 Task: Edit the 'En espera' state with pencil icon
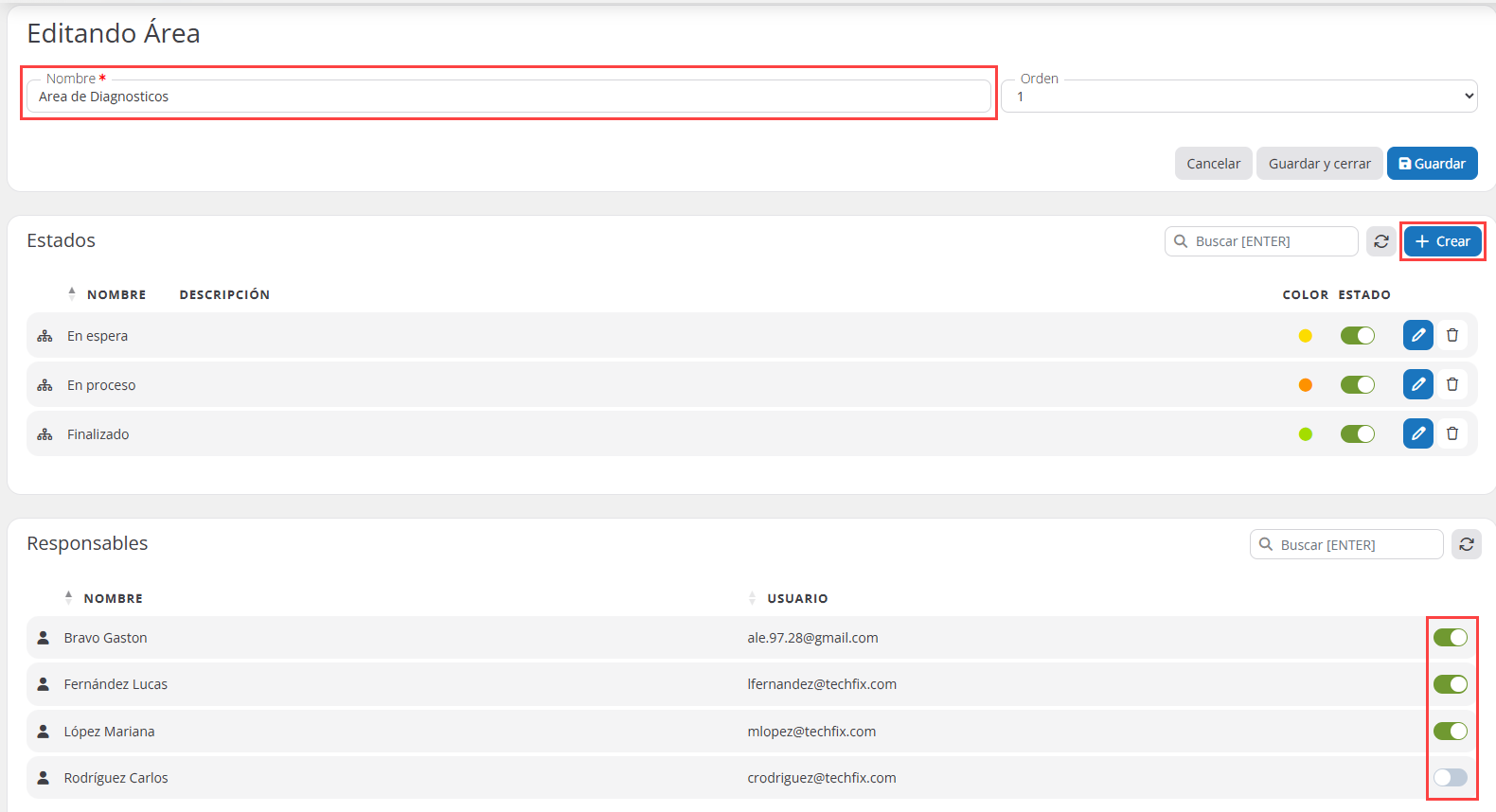point(1417,335)
